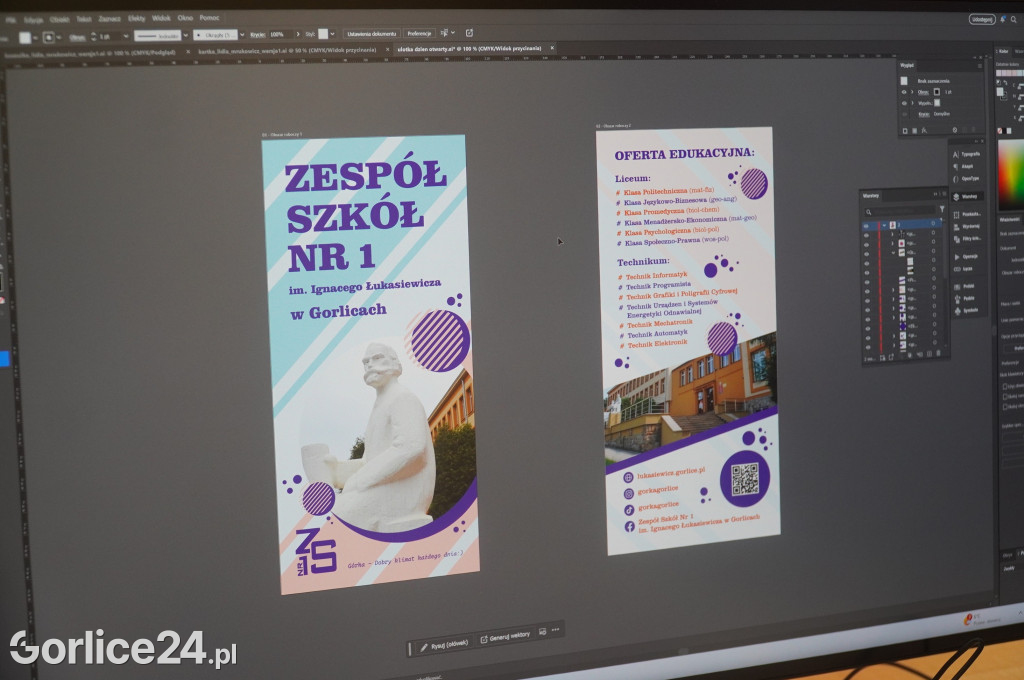Screen dimensions: 1024x680
Task: Open the Widok menu
Action: (x=161, y=18)
